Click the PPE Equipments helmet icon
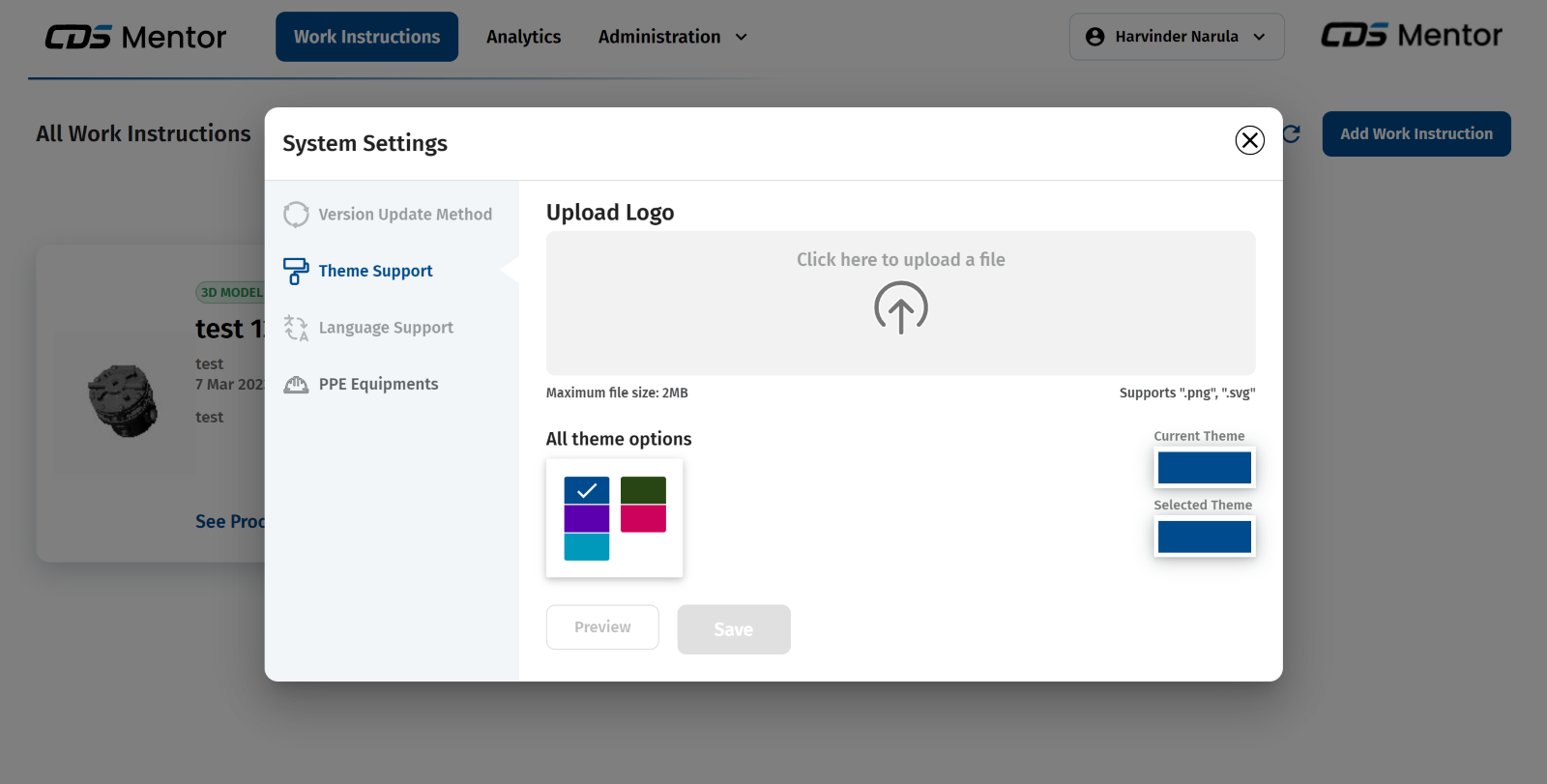Viewport: 1547px width, 784px height. 296,385
